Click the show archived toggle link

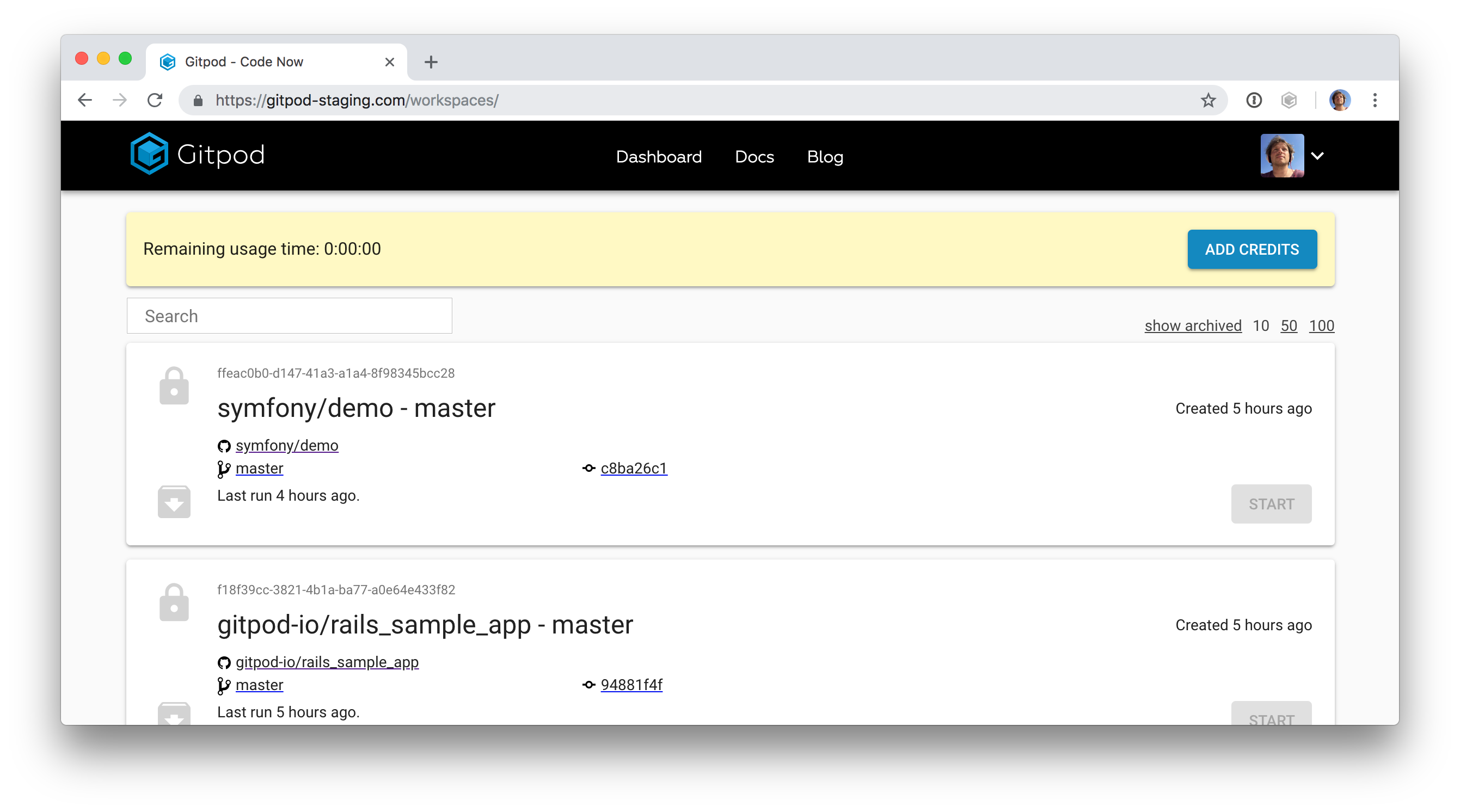point(1193,326)
